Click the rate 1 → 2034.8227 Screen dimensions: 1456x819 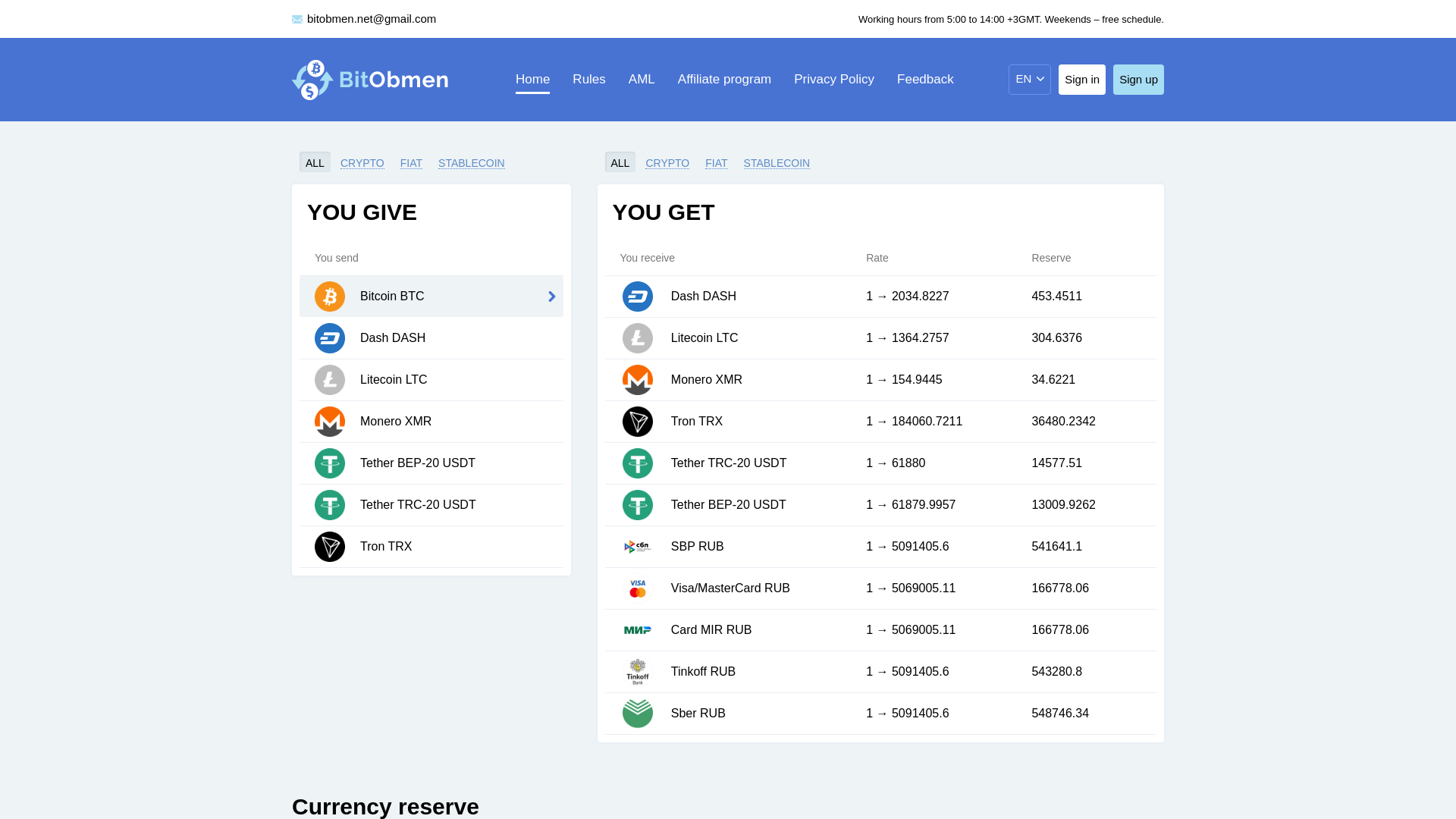[x=908, y=297]
